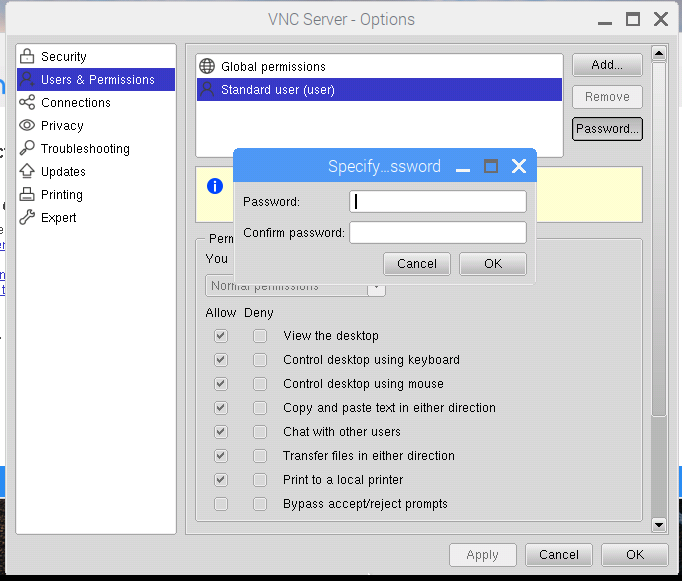Click the Connections share icon
Image resolution: width=682 pixels, height=581 pixels.
coord(27,103)
